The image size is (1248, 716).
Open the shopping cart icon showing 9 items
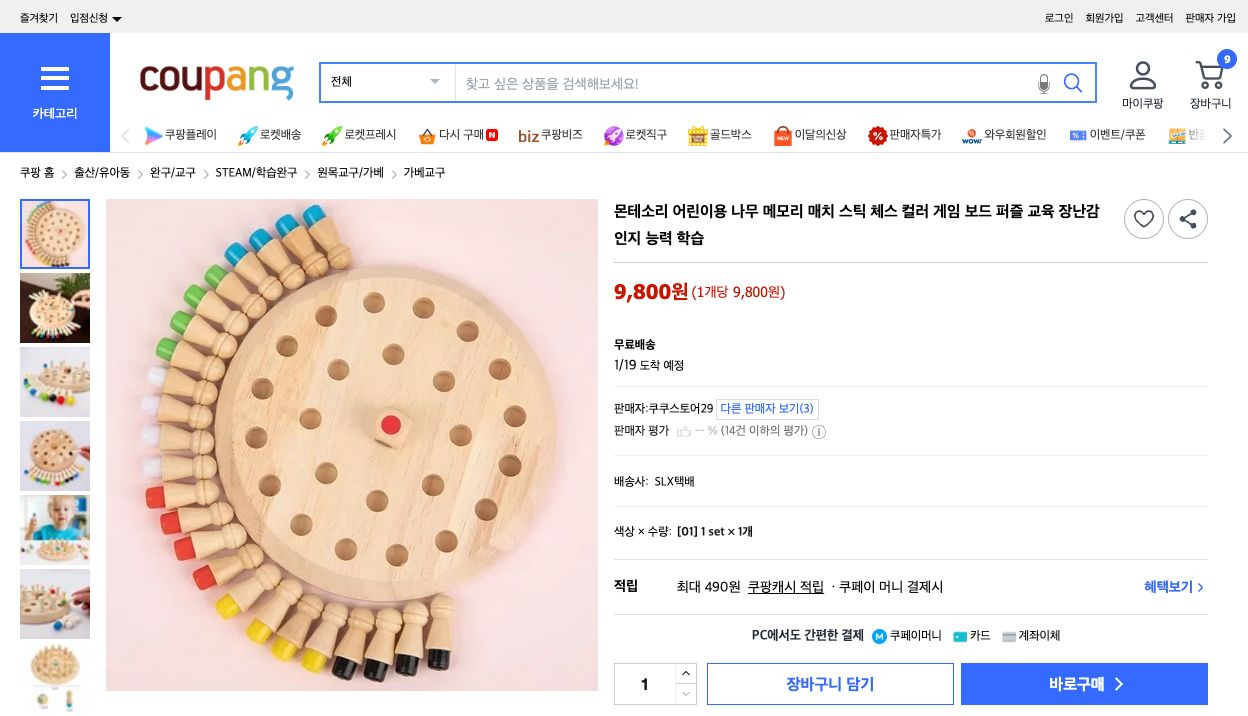[1211, 76]
